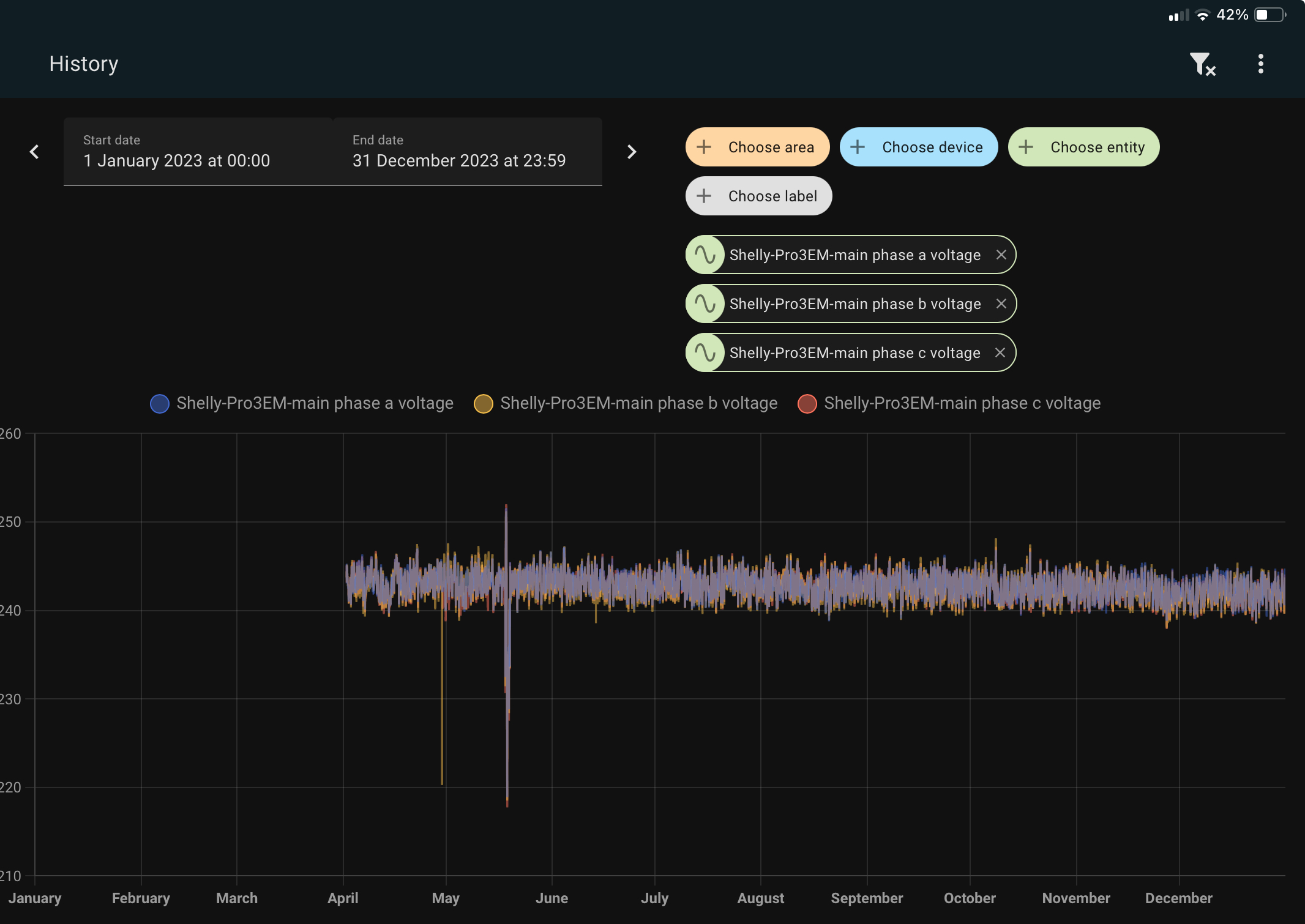Click the orange phase b legend swatch

(x=484, y=404)
